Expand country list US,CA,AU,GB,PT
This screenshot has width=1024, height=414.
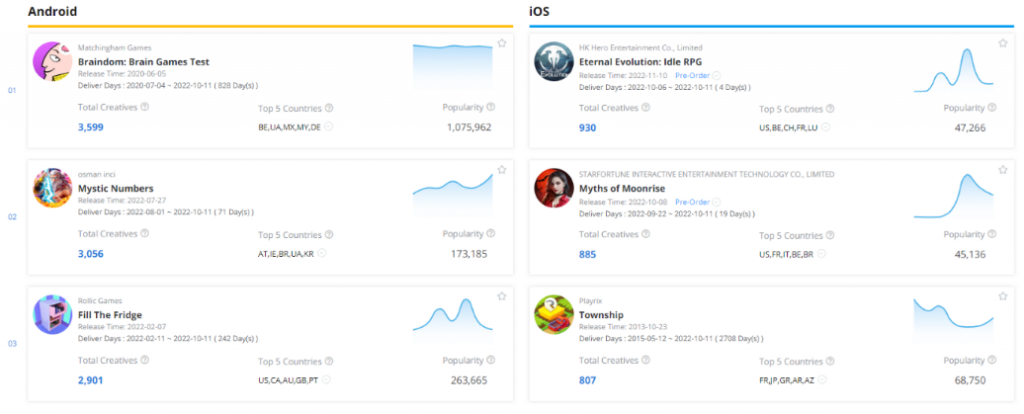(326, 380)
